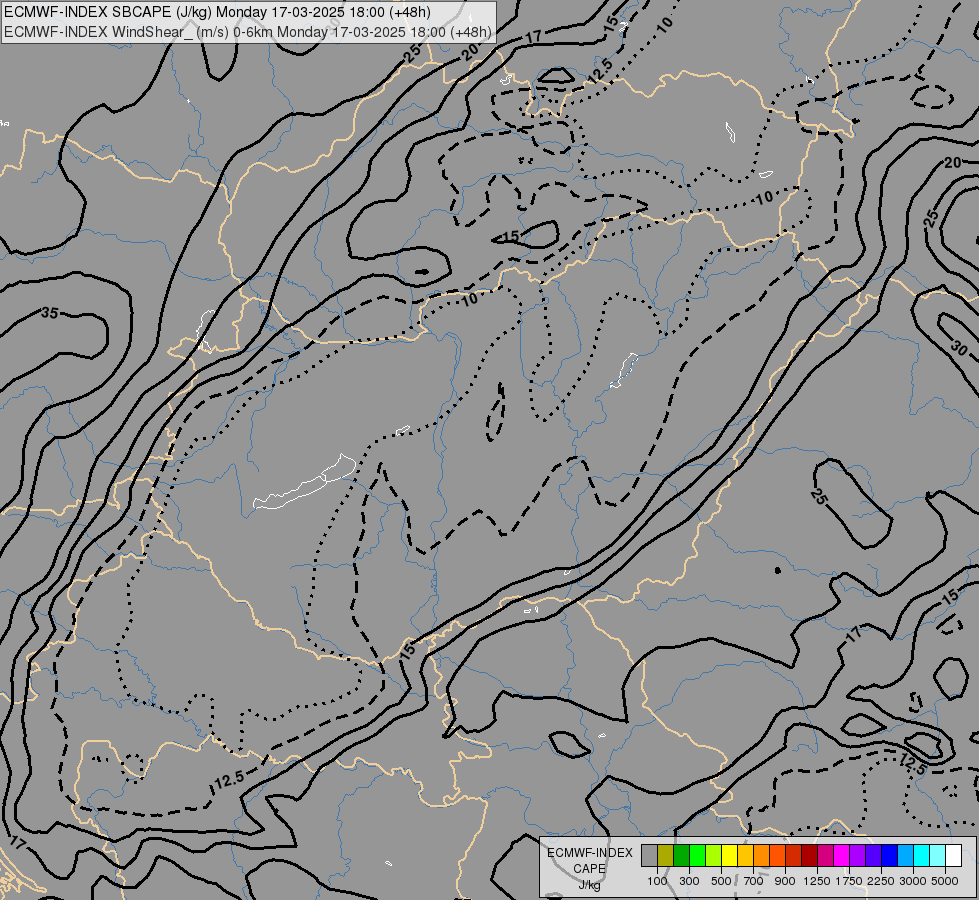Click the legend value '700'

754,881
